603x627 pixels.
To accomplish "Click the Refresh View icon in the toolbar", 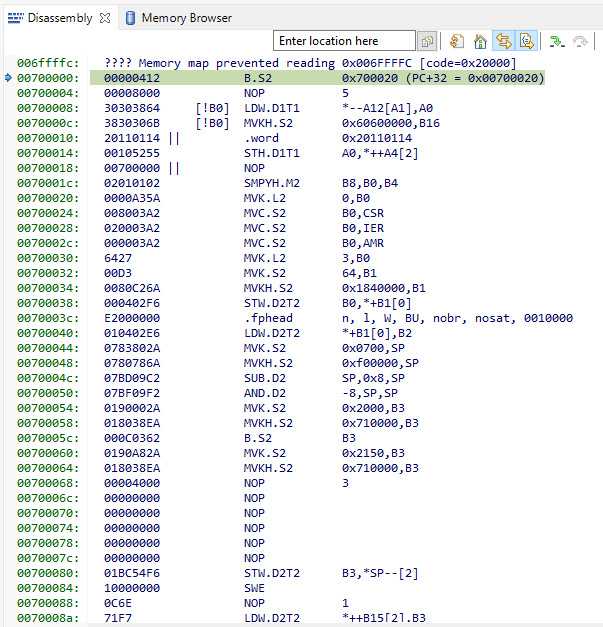I will coord(457,41).
